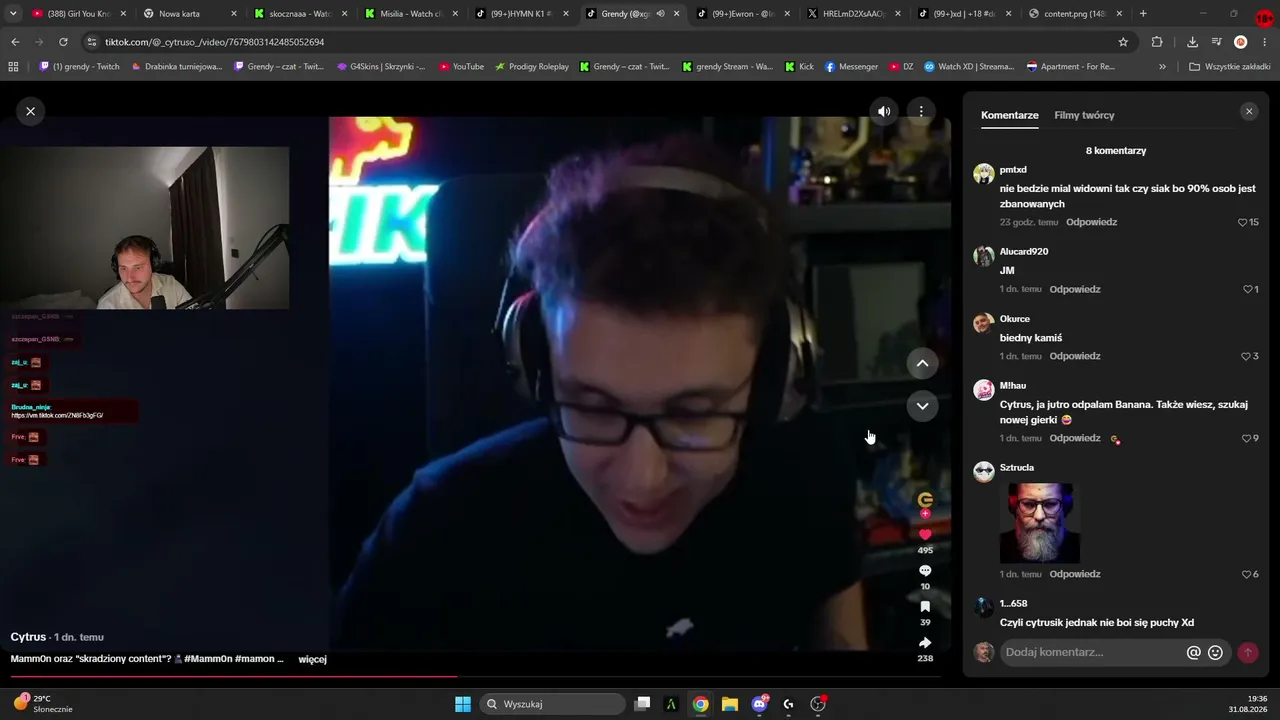
Task: Open the weather widget showing 29°C
Action: (42, 704)
